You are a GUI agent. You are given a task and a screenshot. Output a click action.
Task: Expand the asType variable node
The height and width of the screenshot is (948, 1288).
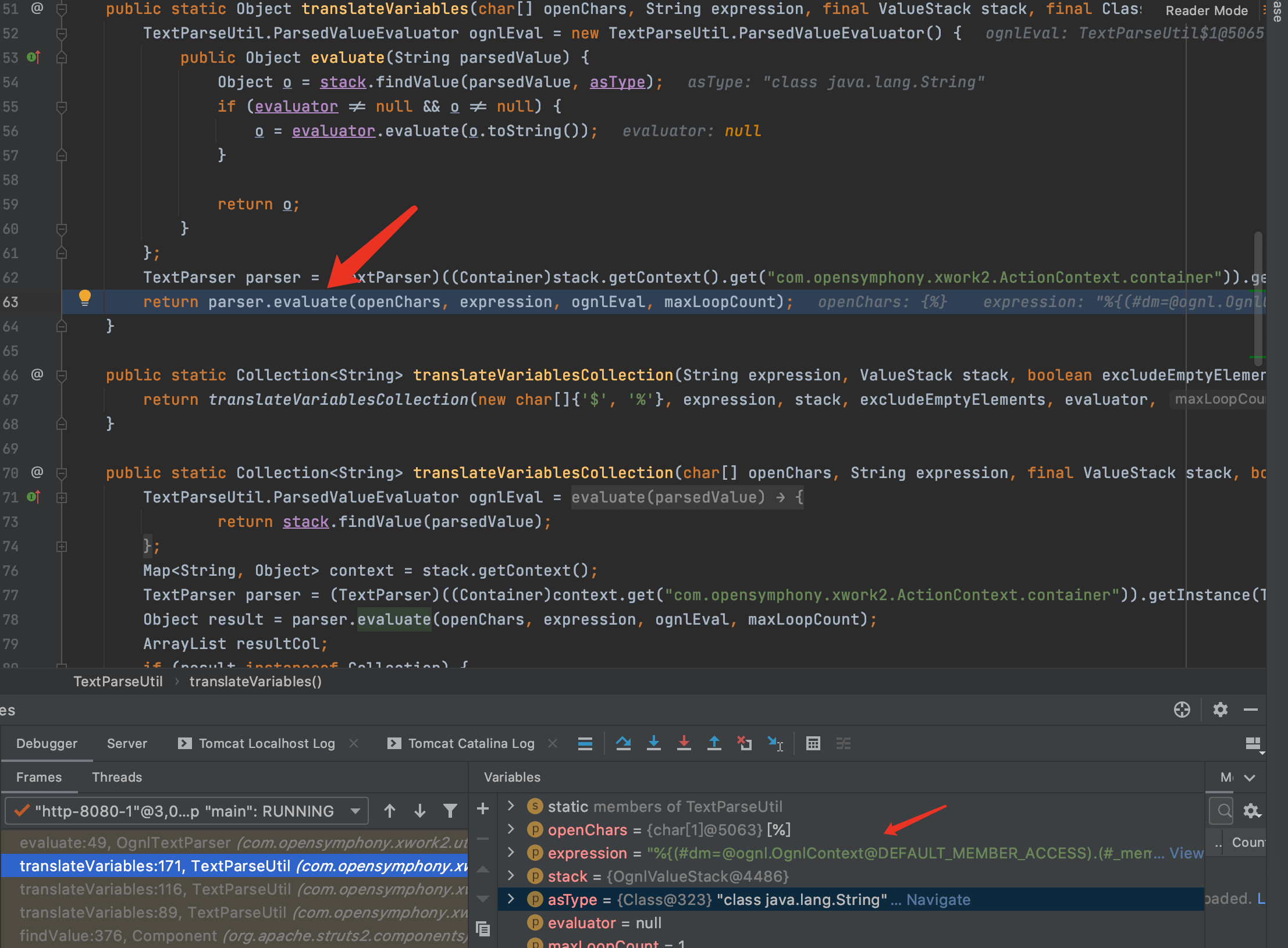pos(511,899)
